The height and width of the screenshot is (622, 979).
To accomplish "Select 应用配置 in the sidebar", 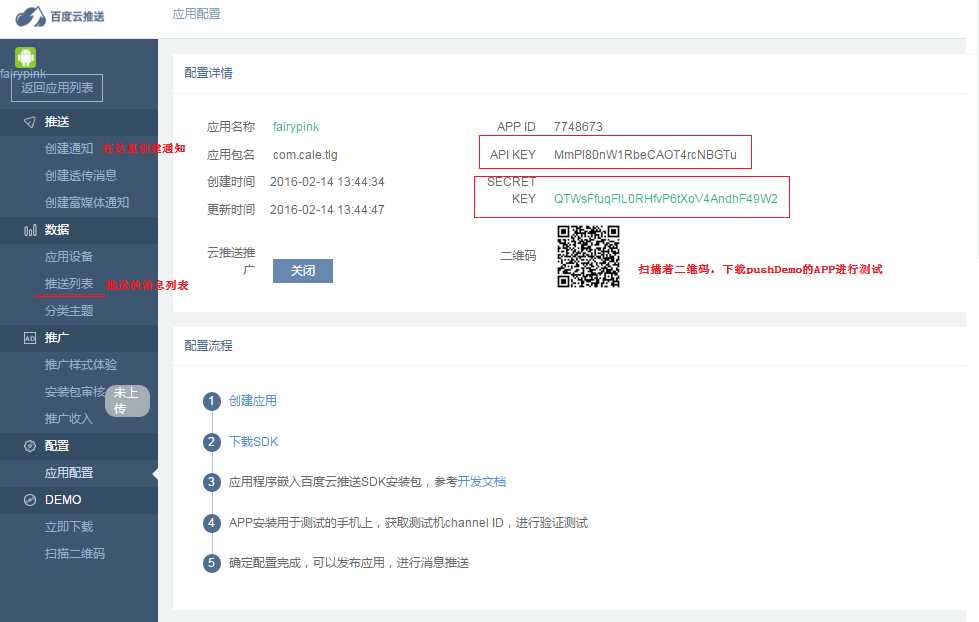I will pos(69,473).
